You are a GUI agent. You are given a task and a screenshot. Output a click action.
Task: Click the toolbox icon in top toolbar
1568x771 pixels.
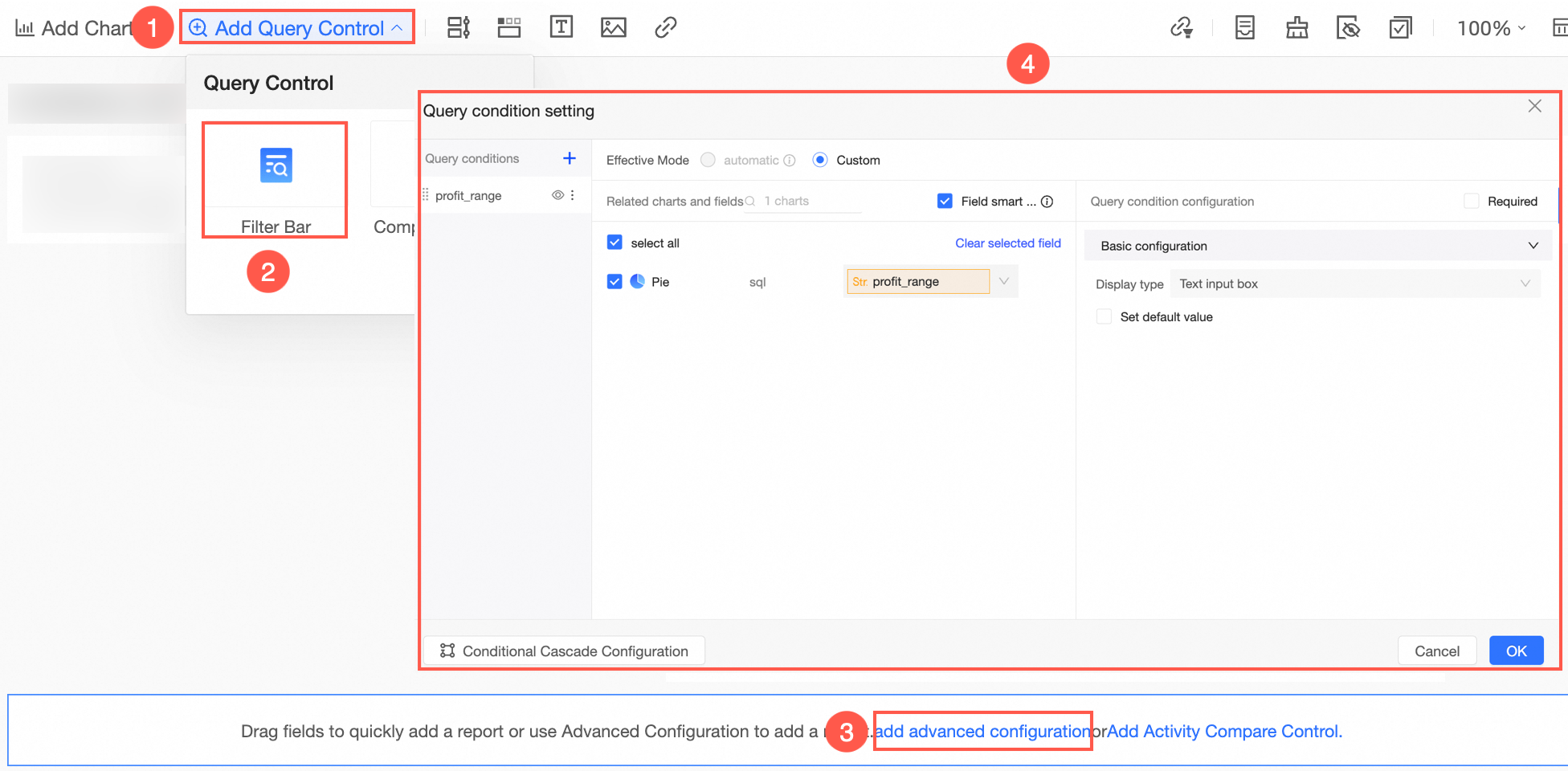pos(1297,28)
